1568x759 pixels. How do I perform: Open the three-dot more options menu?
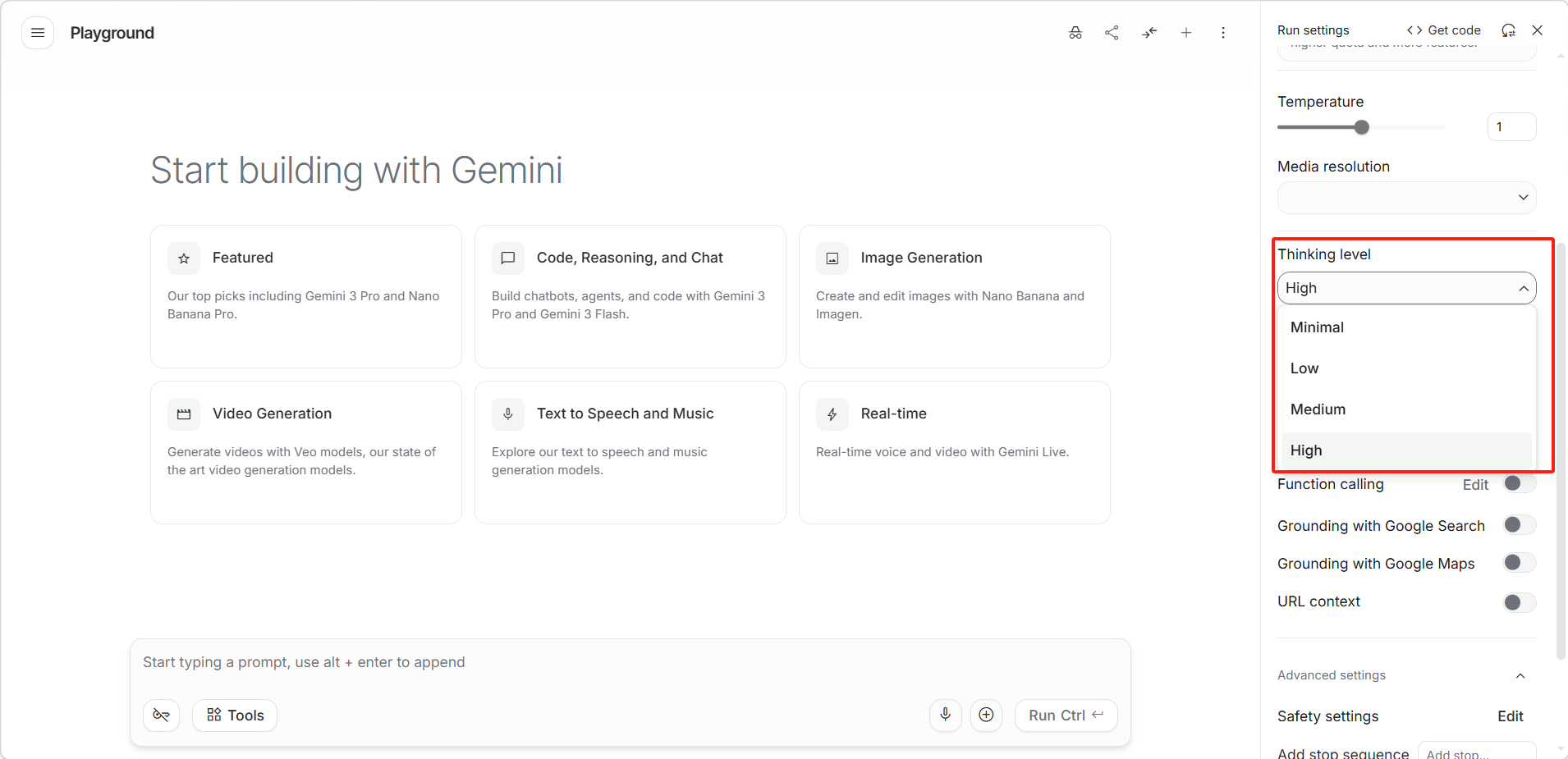(x=1223, y=33)
